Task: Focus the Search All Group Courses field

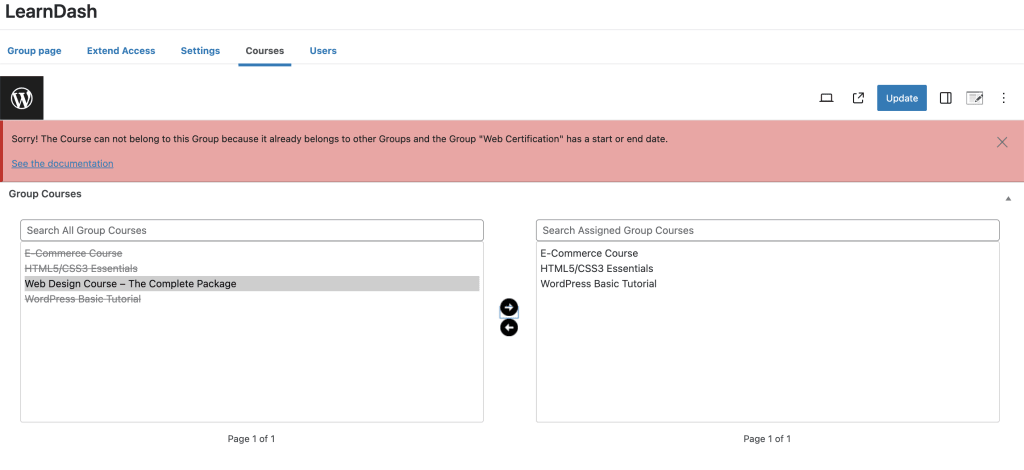Action: point(252,230)
